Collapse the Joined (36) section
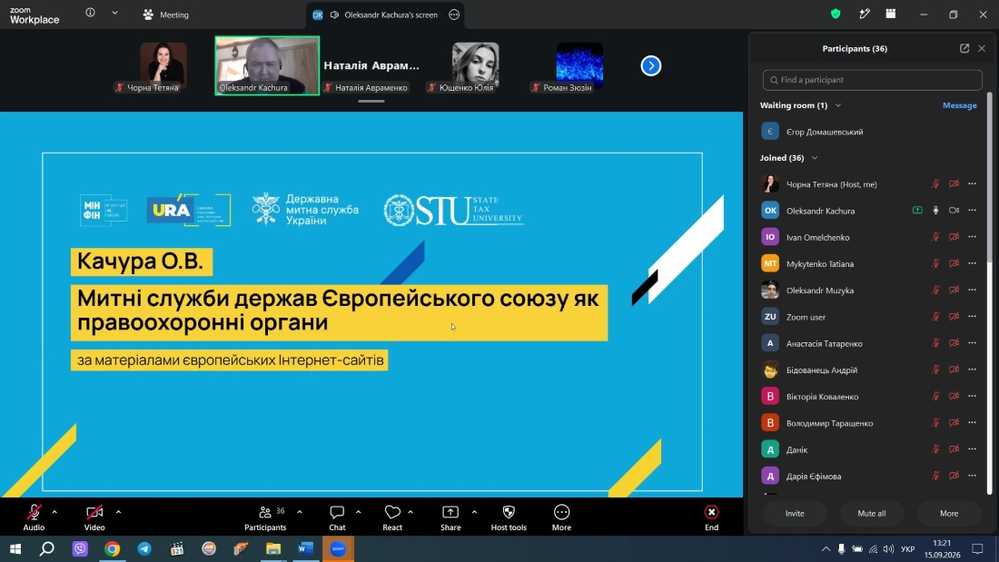This screenshot has width=999, height=562. coord(814,158)
